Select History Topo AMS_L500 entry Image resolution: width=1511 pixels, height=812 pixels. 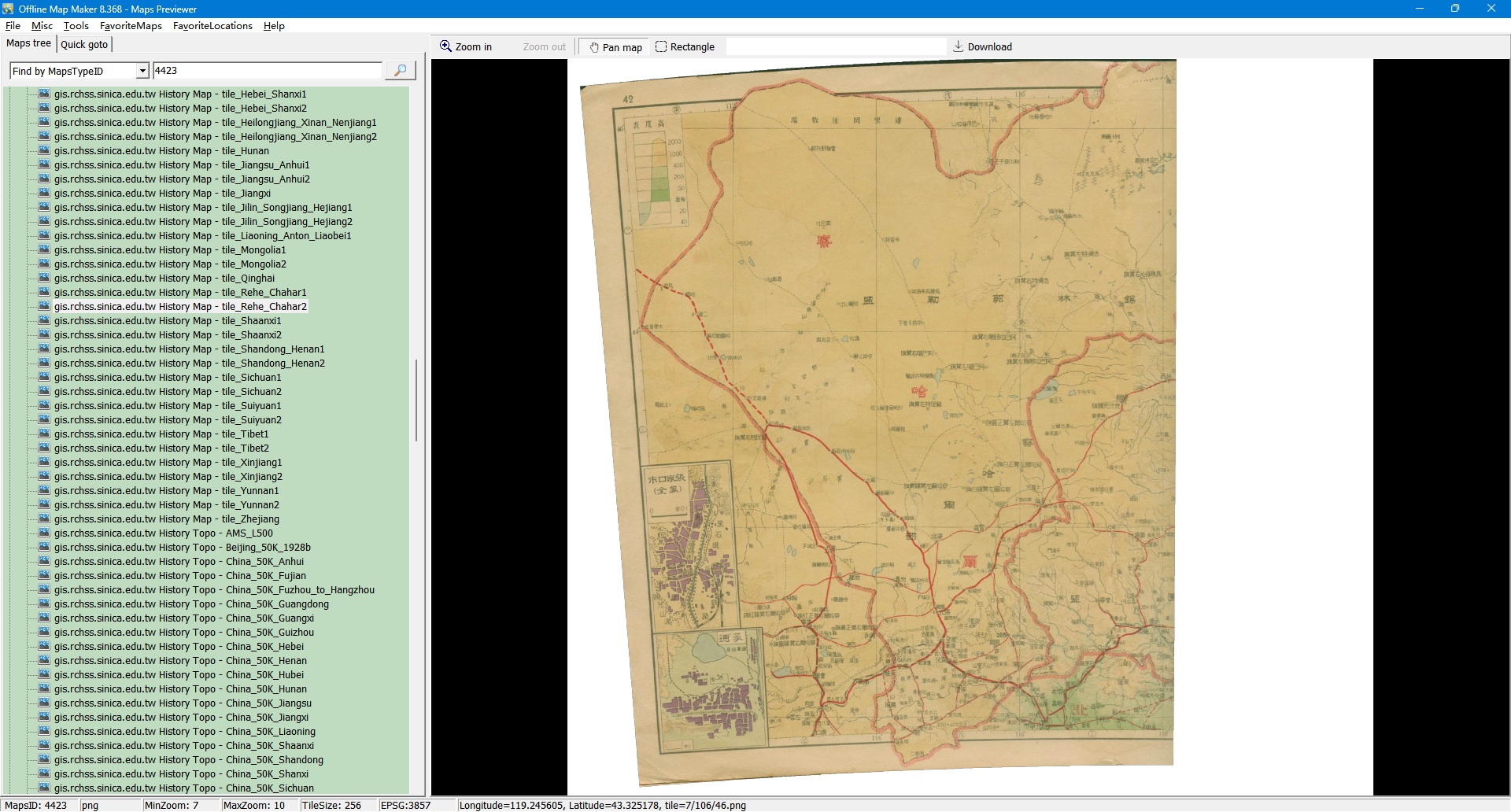[x=163, y=533]
